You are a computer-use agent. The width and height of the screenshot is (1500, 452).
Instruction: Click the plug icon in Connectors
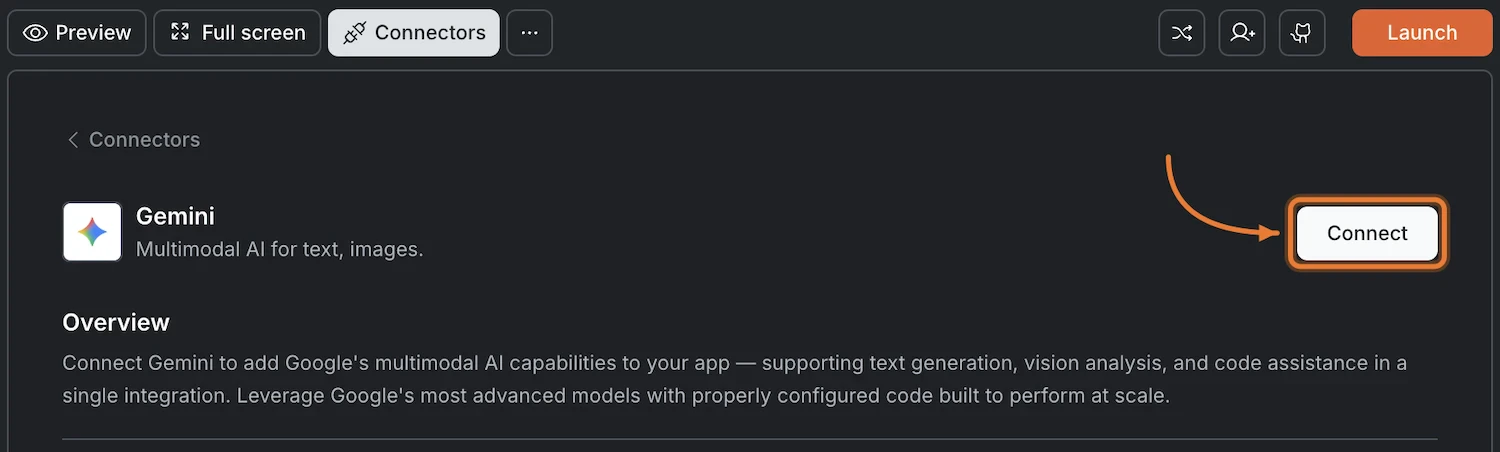354,33
